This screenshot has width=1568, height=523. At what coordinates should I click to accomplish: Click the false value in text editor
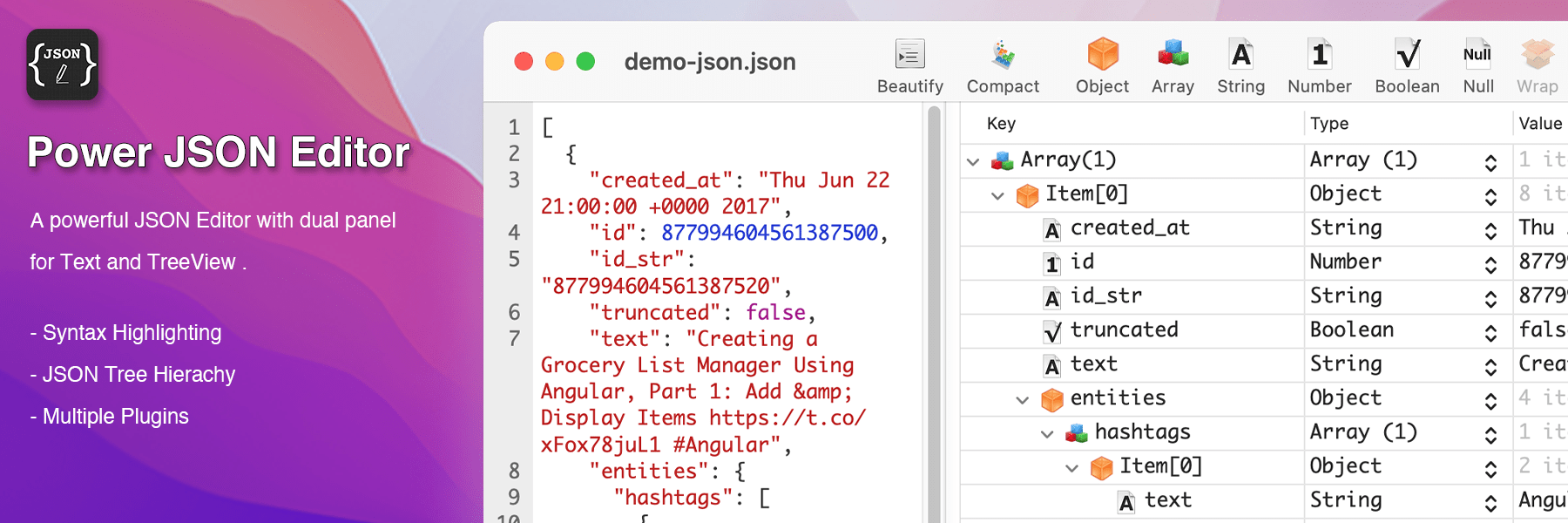[775, 312]
